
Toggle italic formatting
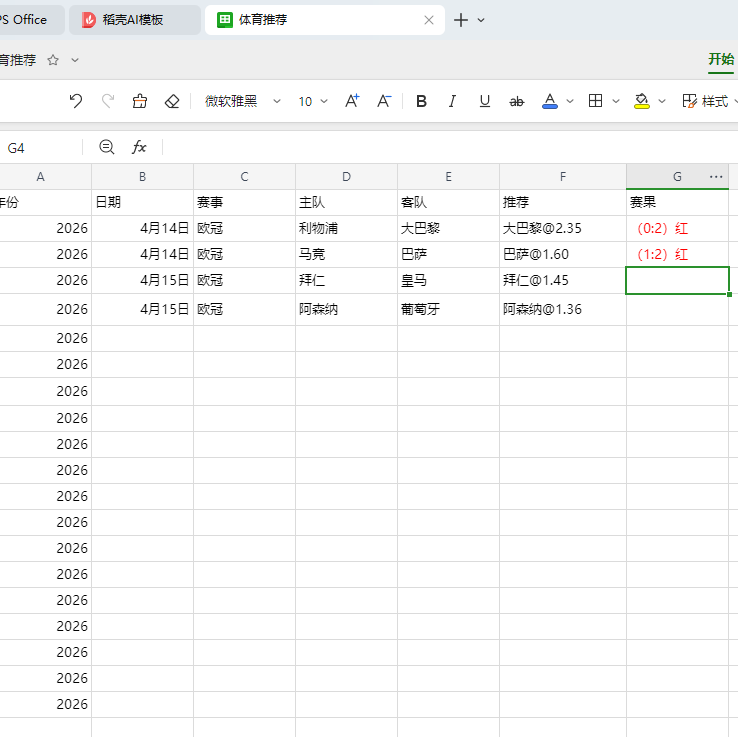coord(452,101)
